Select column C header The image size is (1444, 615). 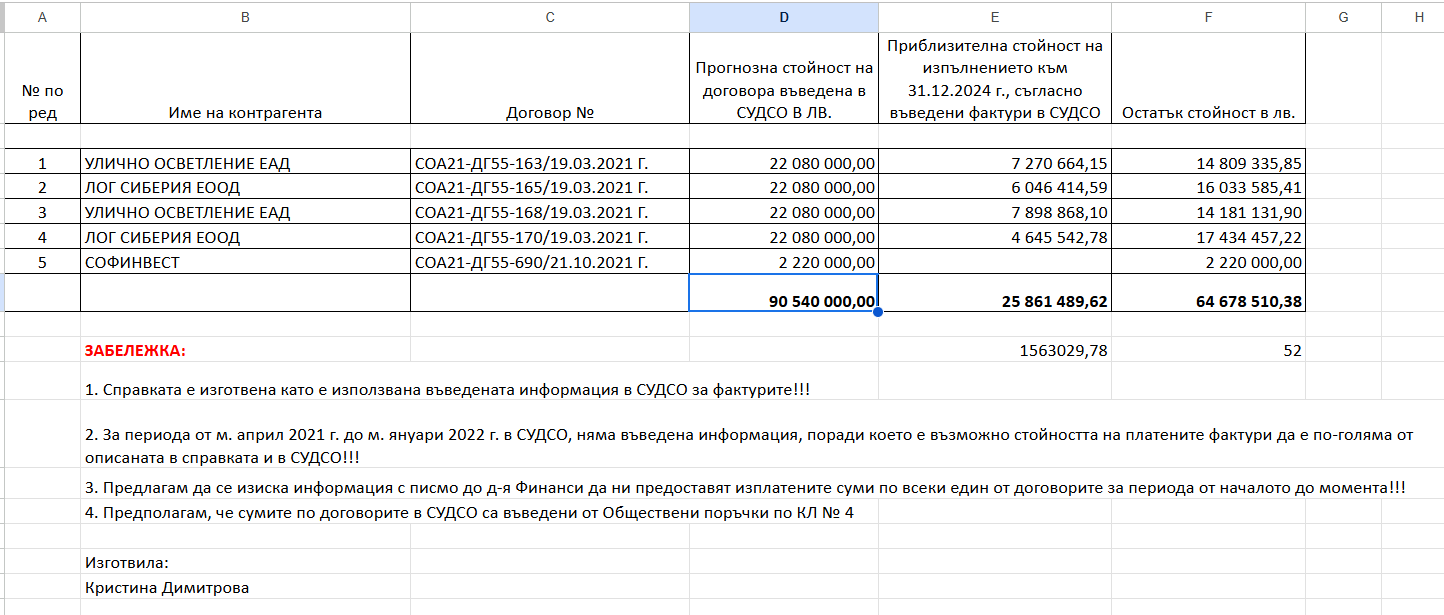coord(550,17)
